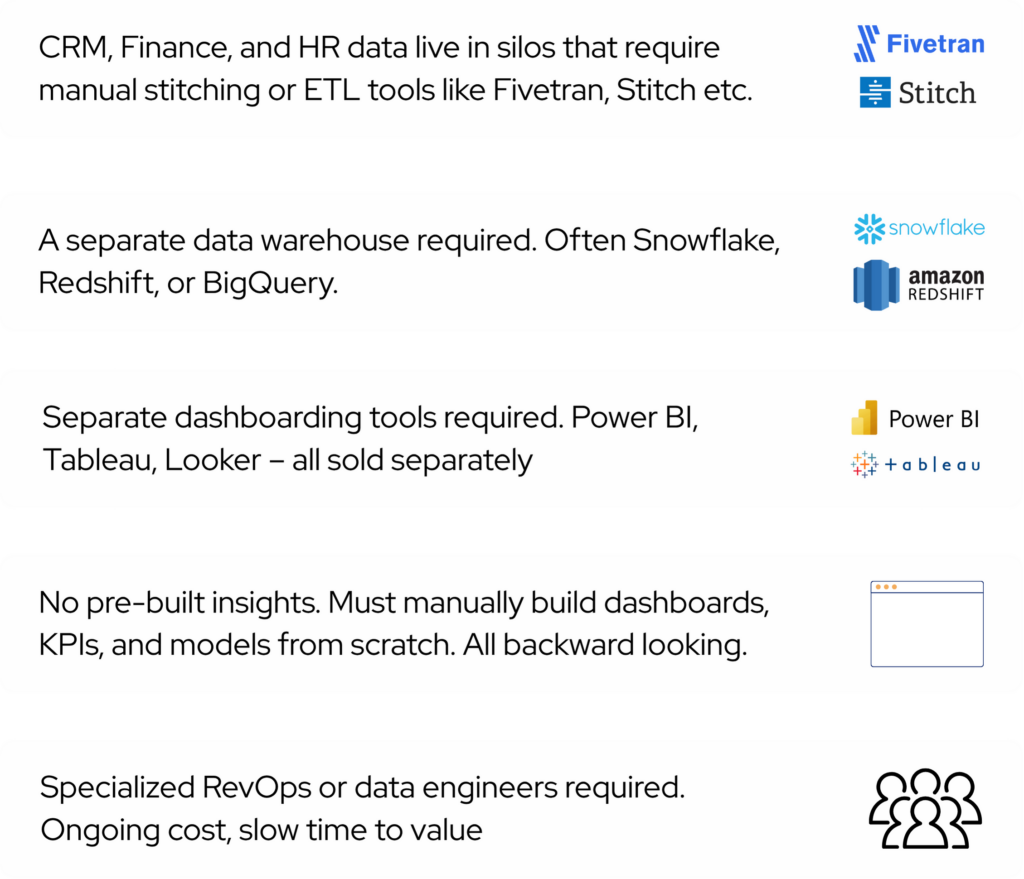Click the Snowflake asterisk emblem
Image resolution: width=1024 pixels, height=879 pixels.
point(869,229)
